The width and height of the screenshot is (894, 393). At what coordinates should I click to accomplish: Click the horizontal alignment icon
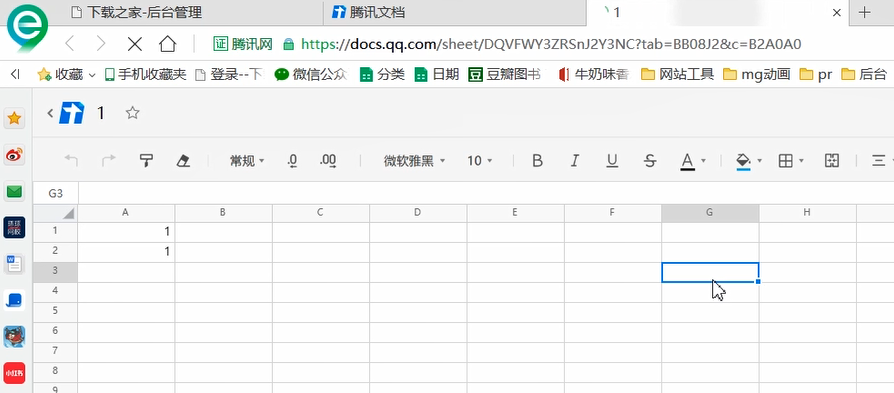(878, 161)
